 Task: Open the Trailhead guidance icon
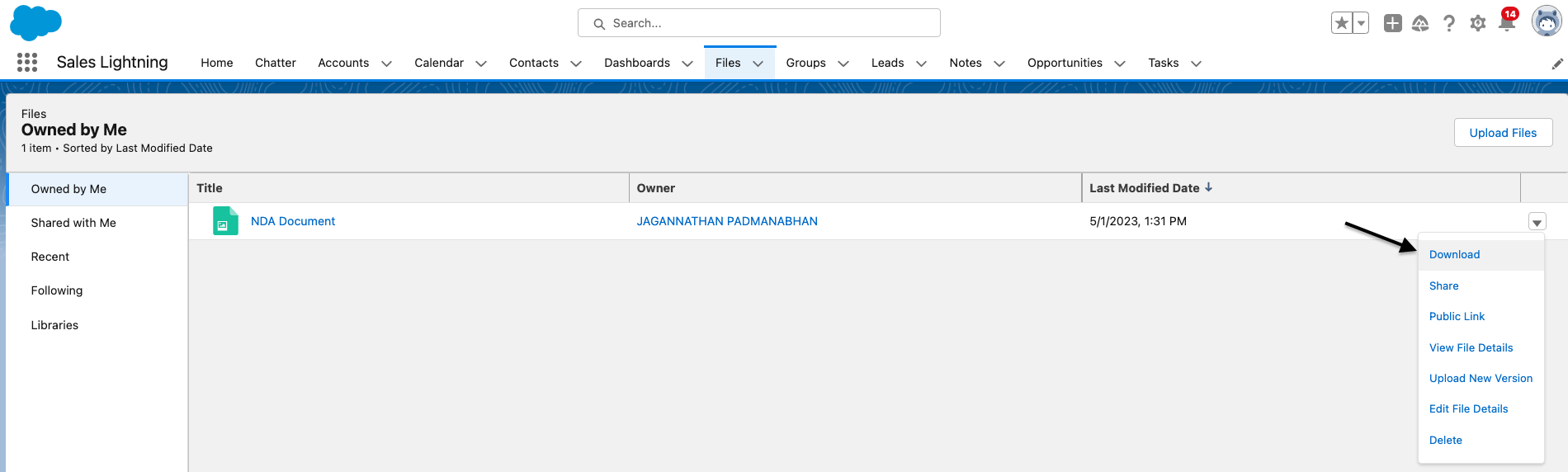pos(1420,23)
